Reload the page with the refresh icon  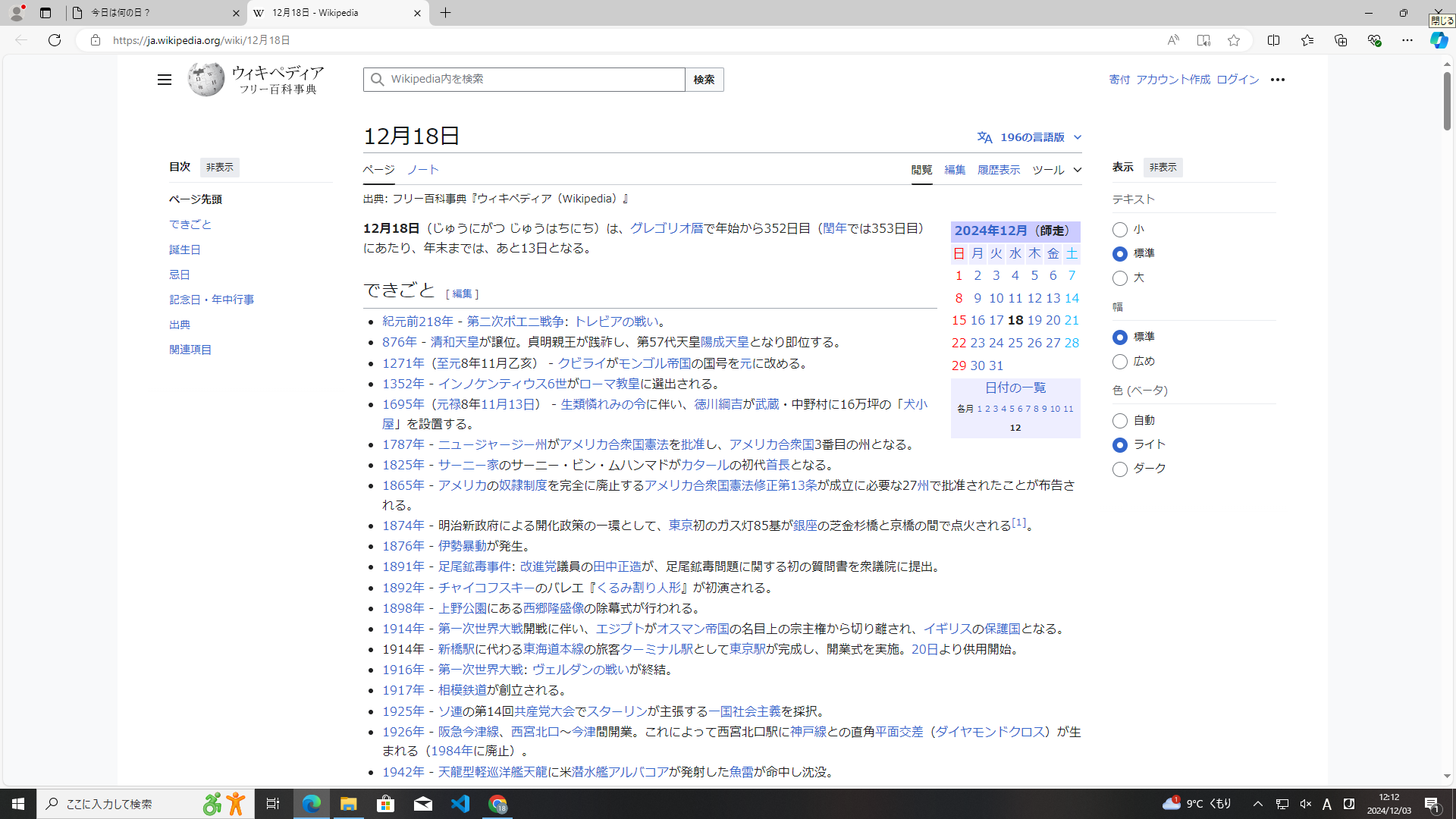54,40
